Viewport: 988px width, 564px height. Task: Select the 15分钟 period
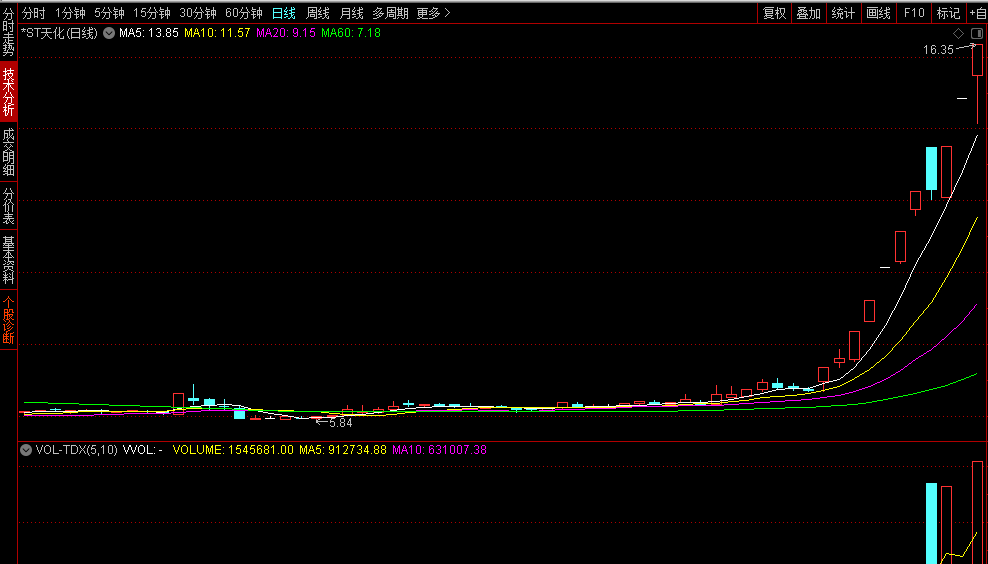151,13
